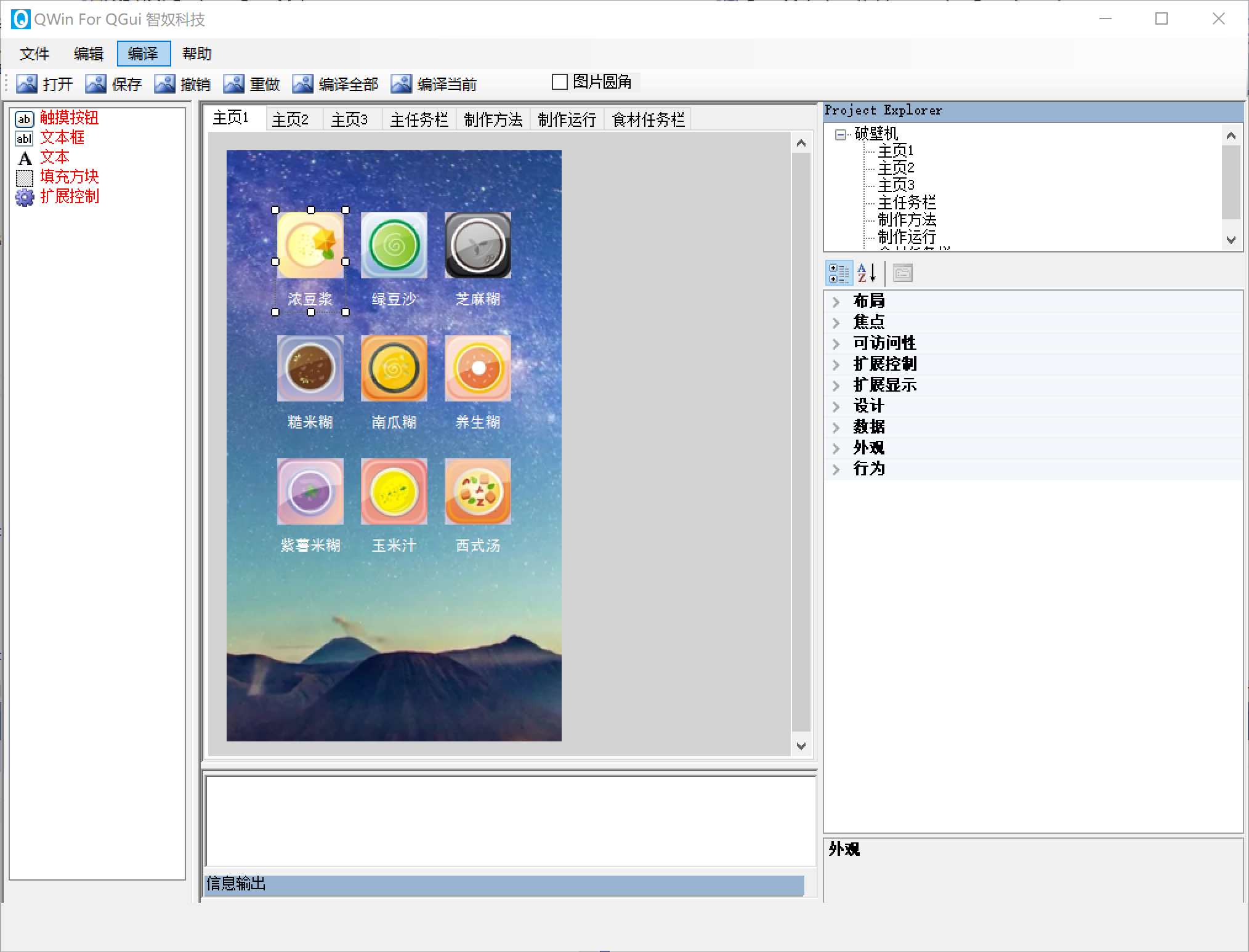Click the 撤销 (Undo) toolbar icon
Screen dimensions: 1249x952
coord(164,83)
